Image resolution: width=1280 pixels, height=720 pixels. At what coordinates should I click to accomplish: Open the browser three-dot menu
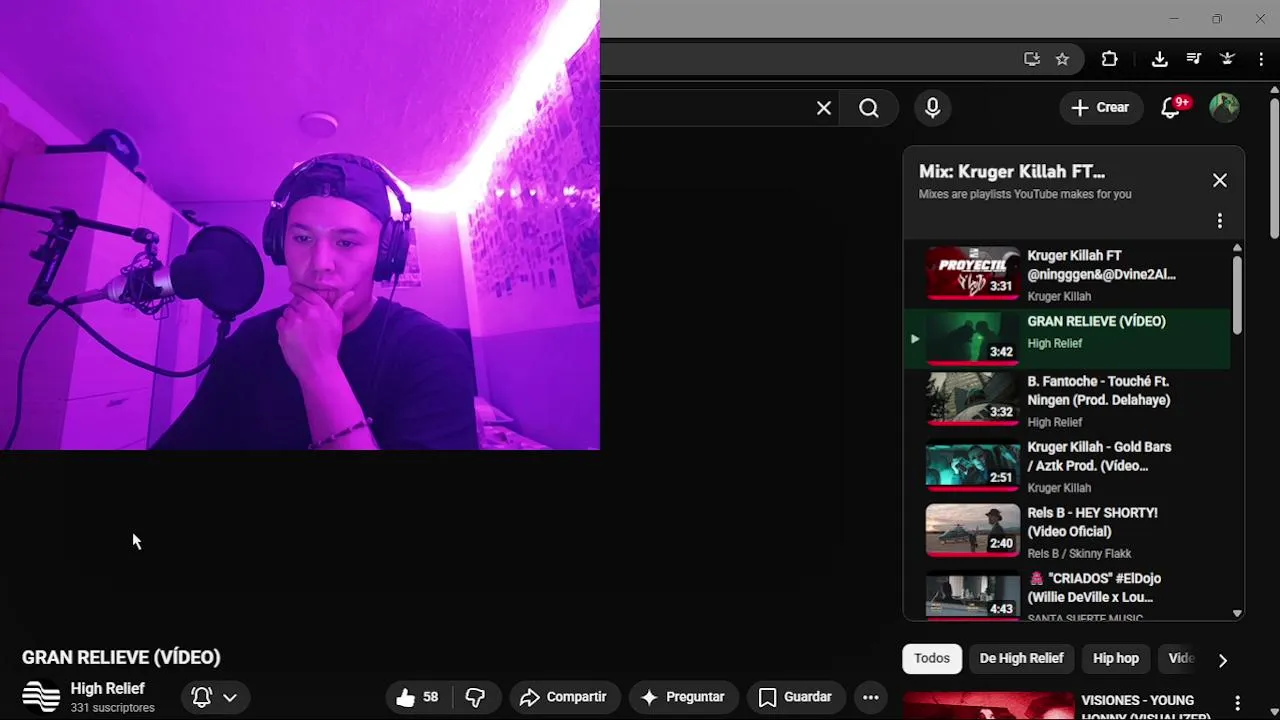coord(1261,59)
